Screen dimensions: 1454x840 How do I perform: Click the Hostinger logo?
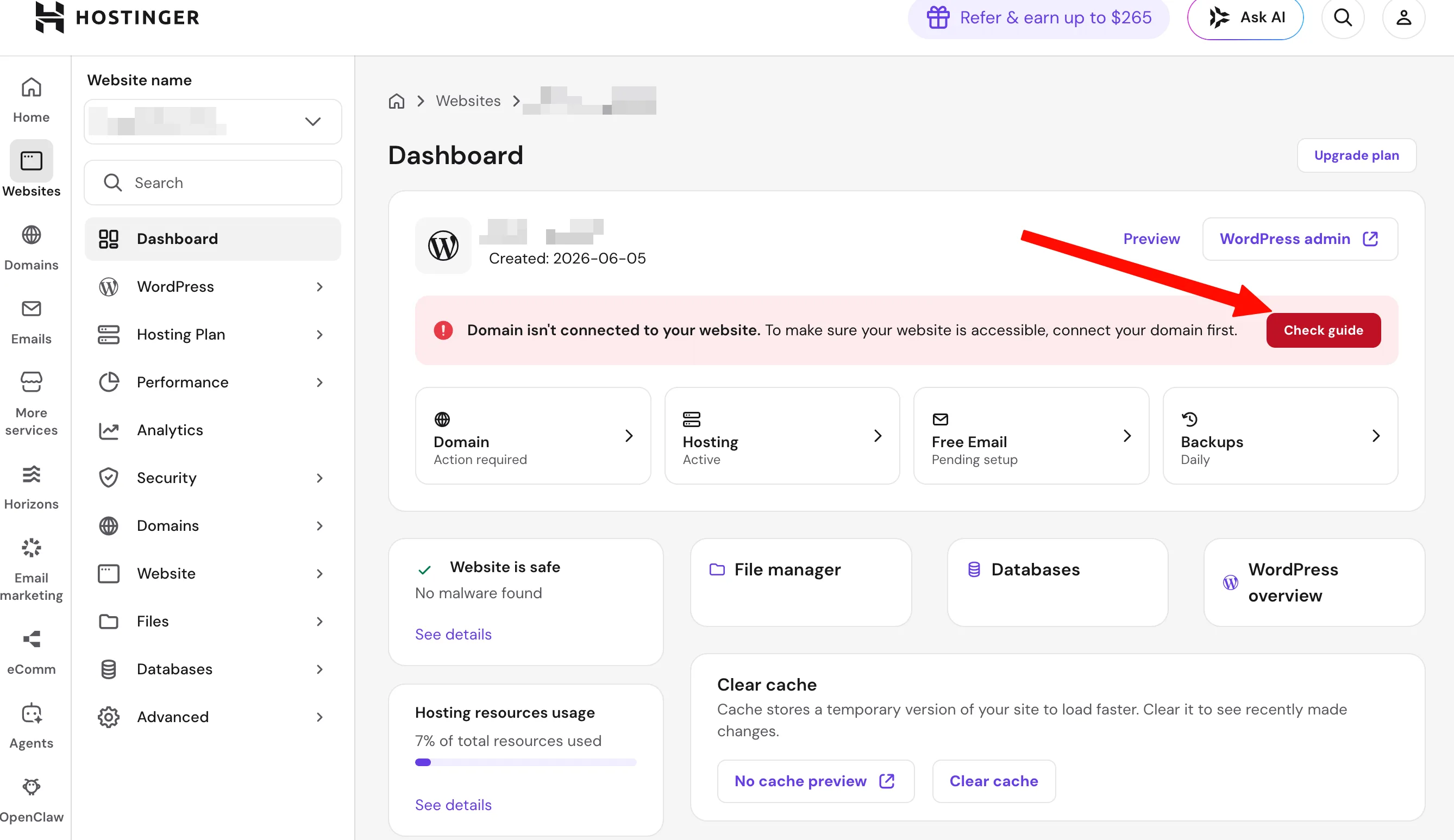click(x=117, y=17)
